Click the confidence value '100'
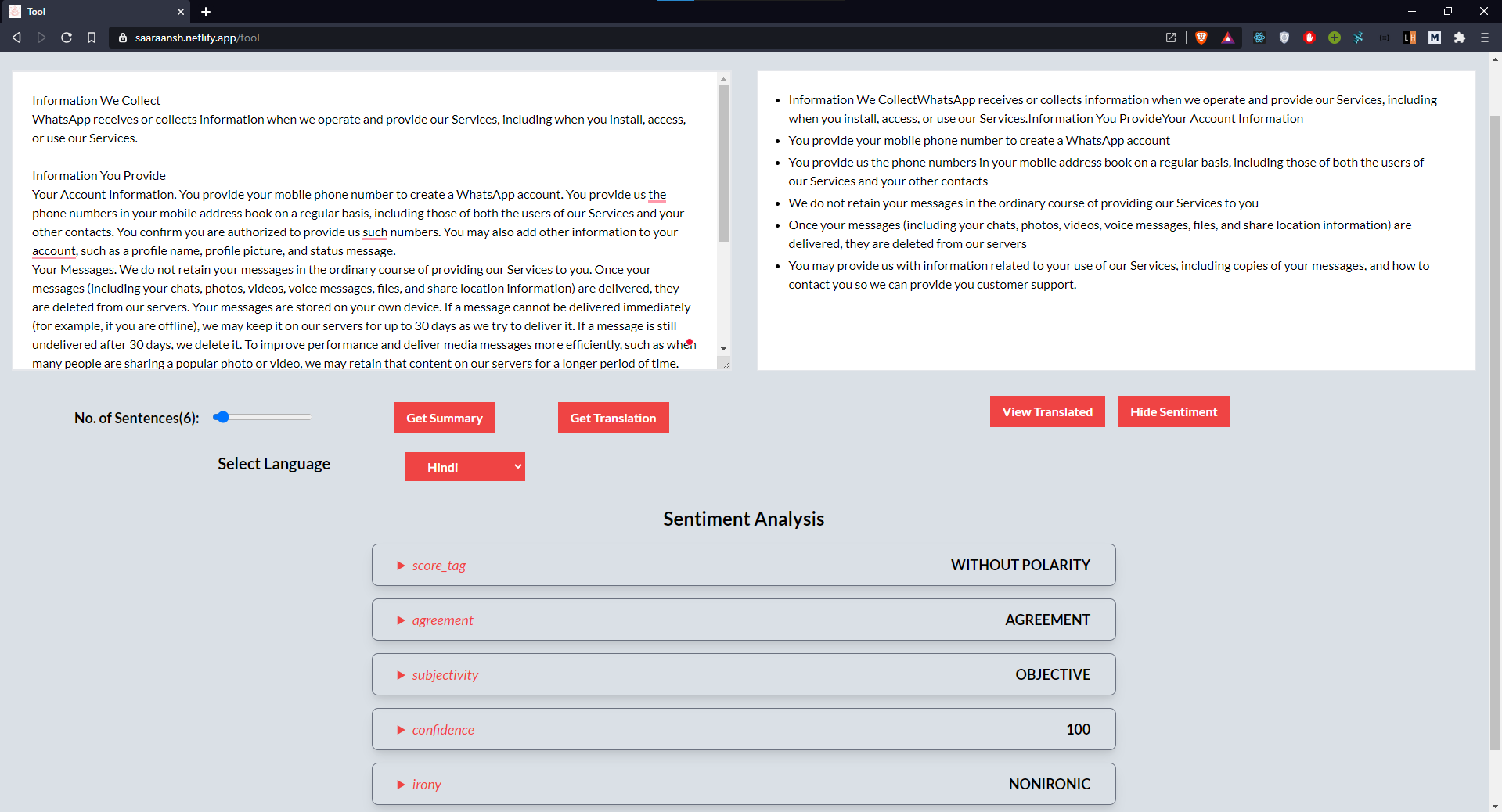Screen dimensions: 1502x812 1078,729
